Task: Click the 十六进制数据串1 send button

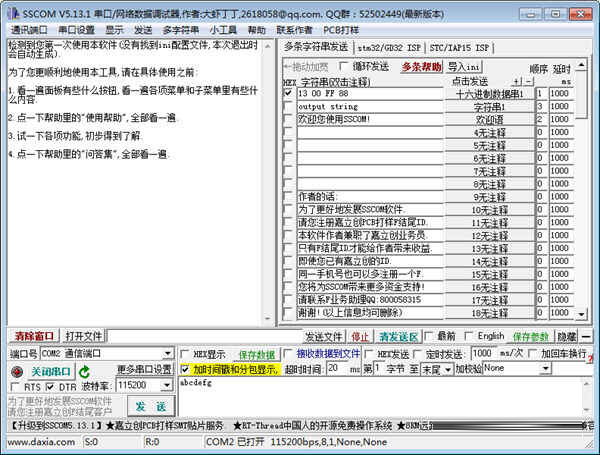Action: pos(489,93)
